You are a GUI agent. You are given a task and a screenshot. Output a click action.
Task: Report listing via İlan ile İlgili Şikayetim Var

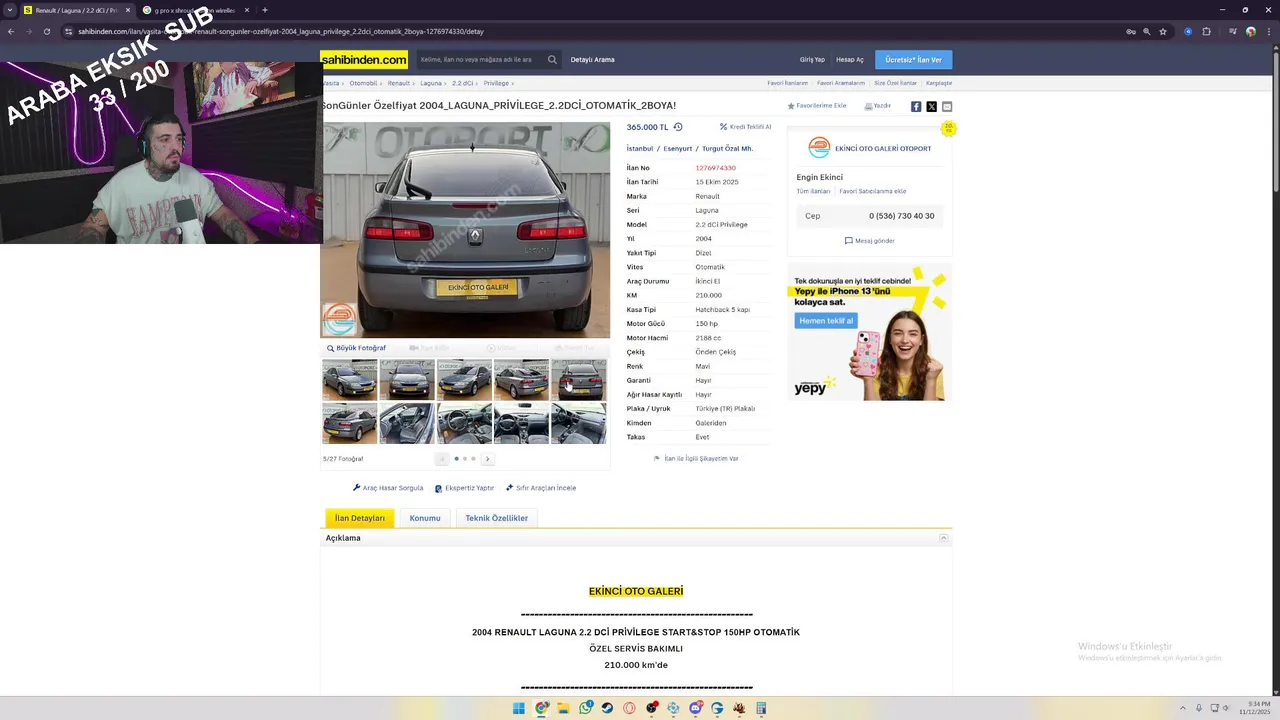pos(696,458)
